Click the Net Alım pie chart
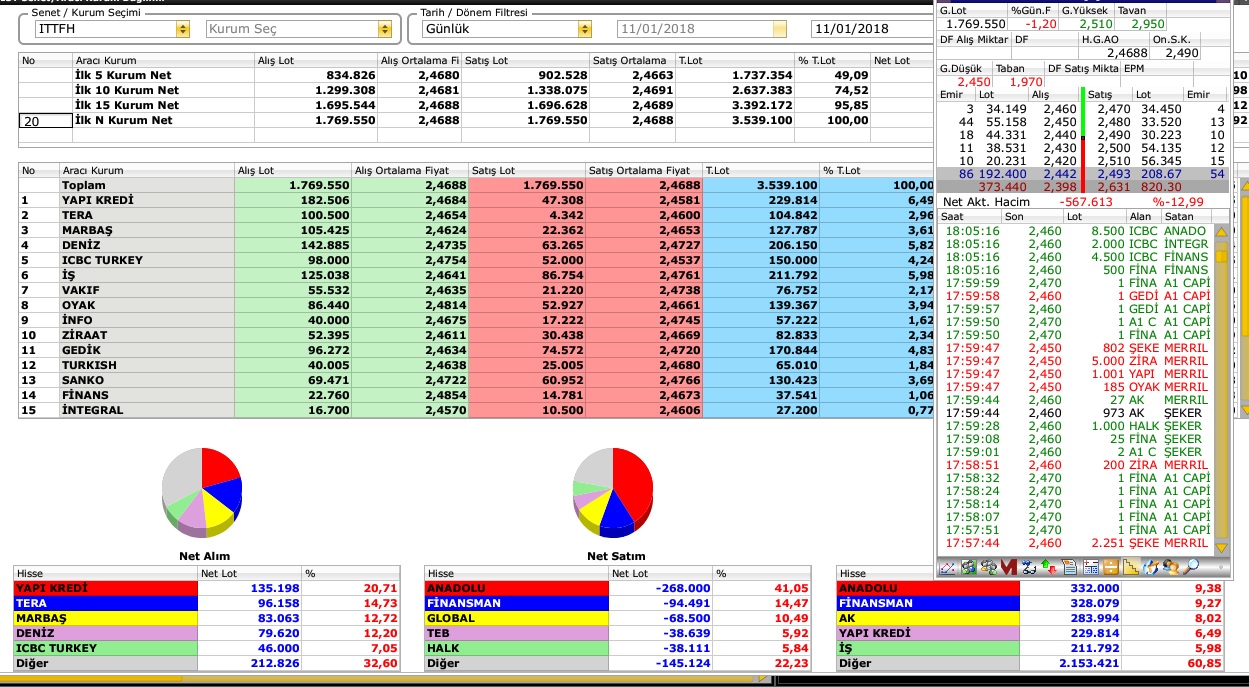The width and height of the screenshot is (1249, 687). pos(202,492)
